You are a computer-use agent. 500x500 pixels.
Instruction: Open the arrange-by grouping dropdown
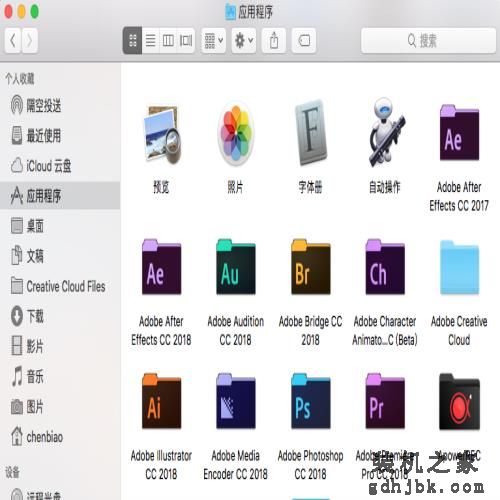214,41
